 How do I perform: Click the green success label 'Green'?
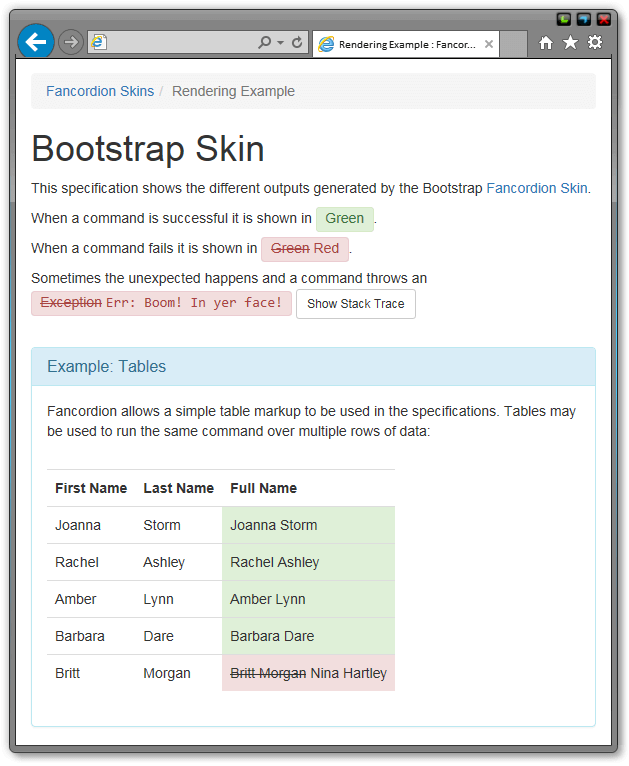[344, 219]
